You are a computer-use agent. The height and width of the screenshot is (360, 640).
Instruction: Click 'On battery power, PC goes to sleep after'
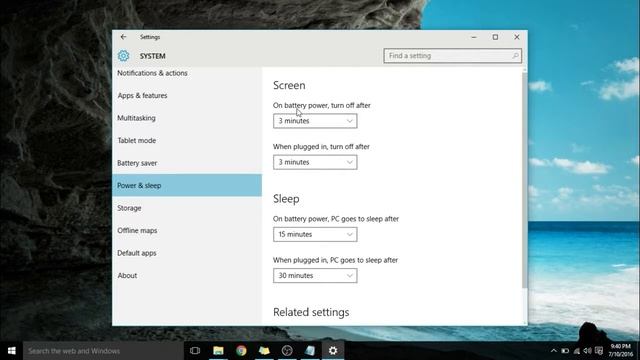336,219
